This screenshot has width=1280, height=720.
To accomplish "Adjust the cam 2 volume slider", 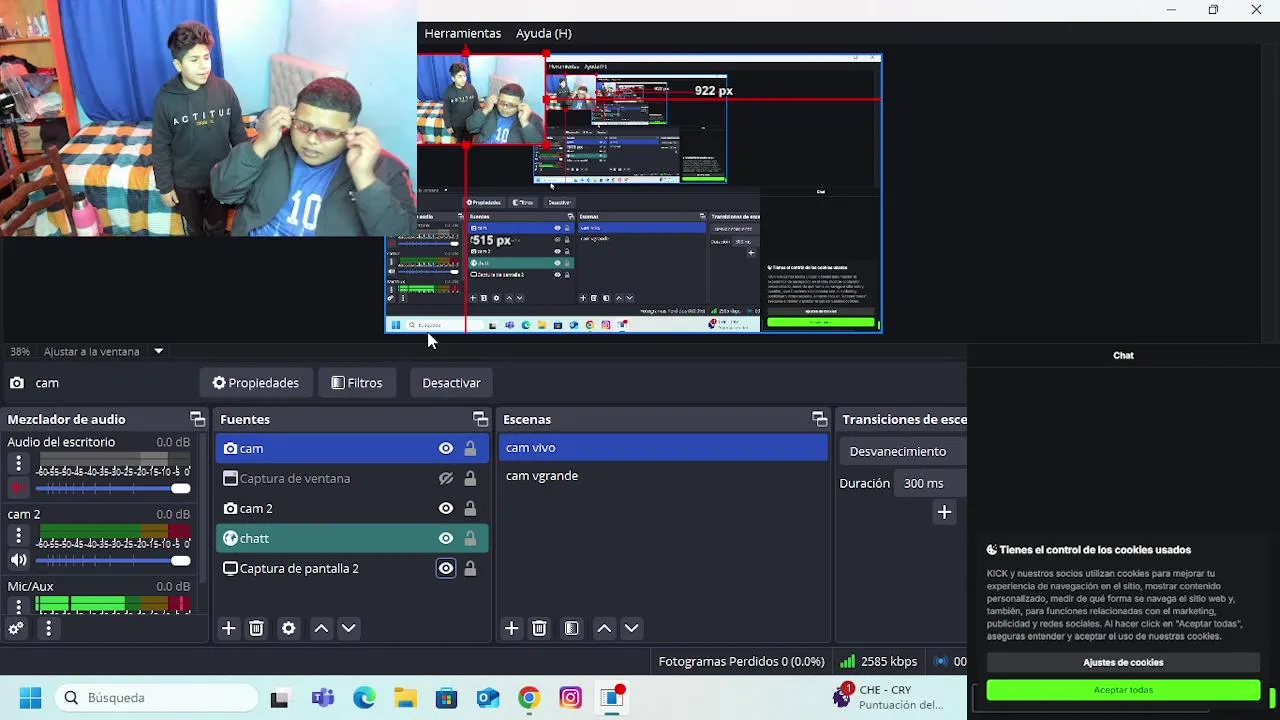I will (113, 560).
